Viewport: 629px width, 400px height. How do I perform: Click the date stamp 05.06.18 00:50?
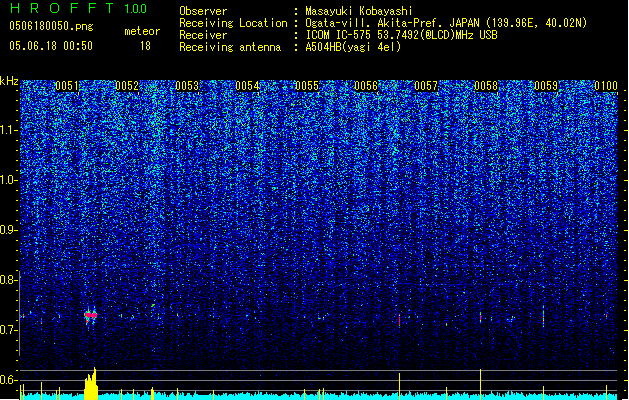pyautogui.click(x=51, y=46)
